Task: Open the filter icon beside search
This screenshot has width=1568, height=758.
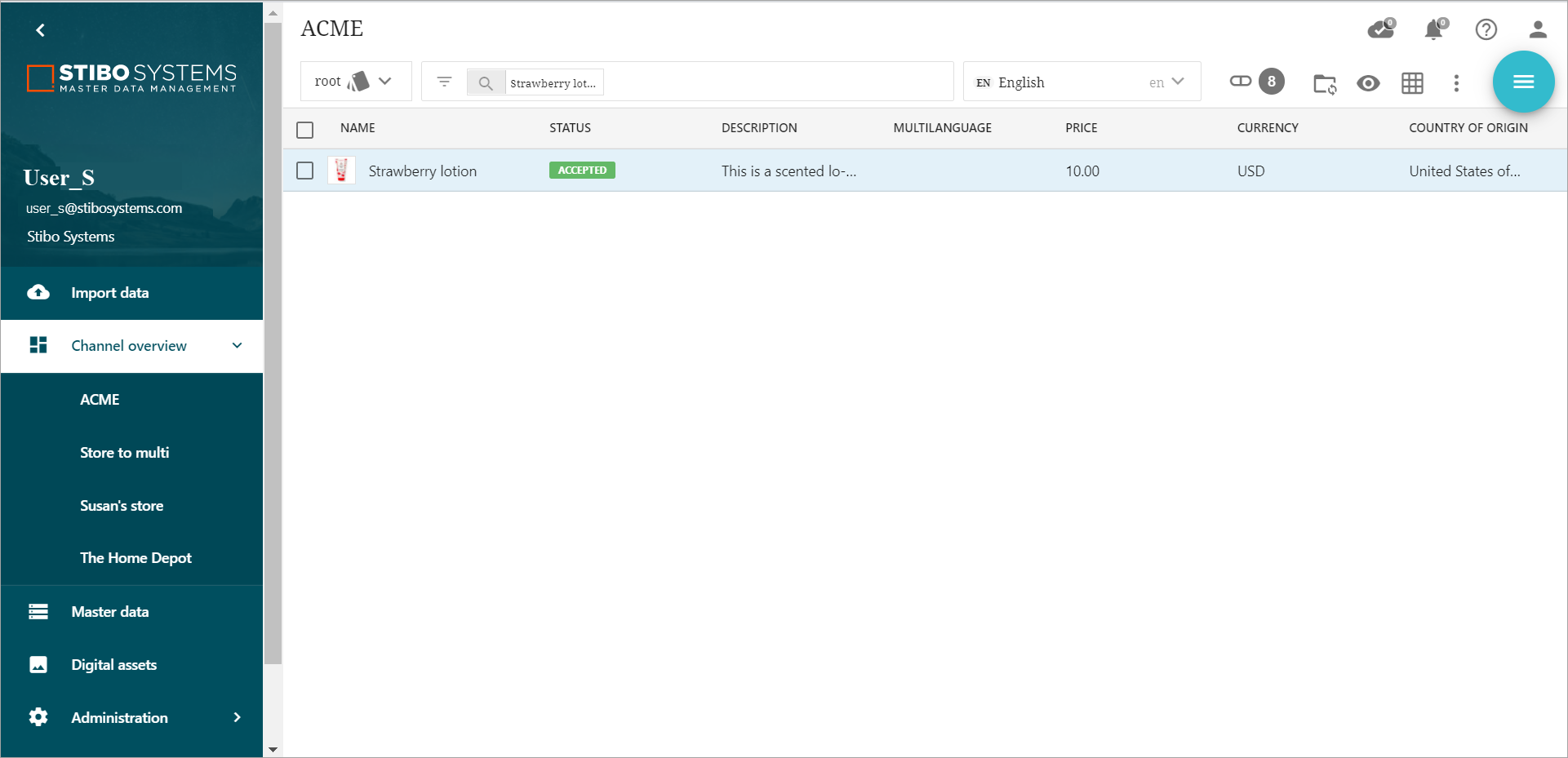Action: click(x=444, y=82)
